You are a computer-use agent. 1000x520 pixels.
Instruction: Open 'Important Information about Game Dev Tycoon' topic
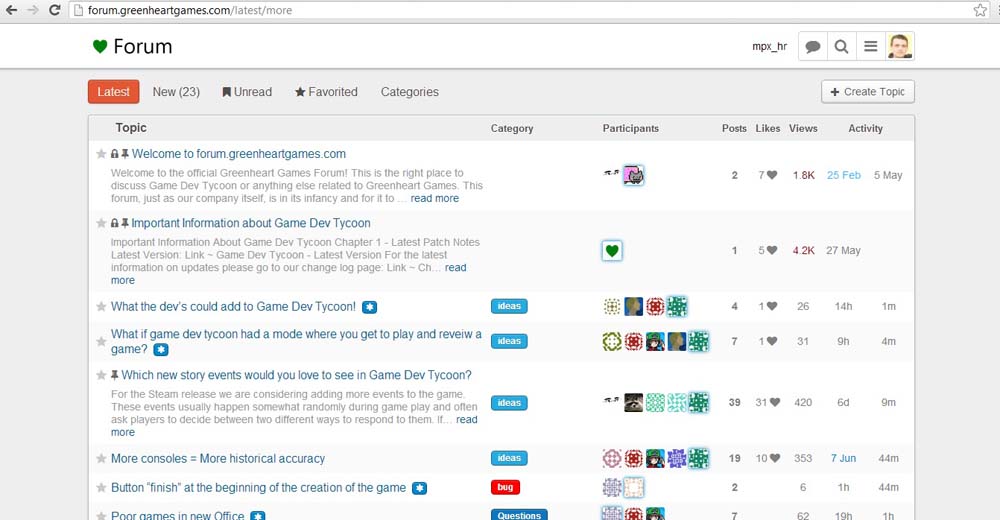[x=250, y=223]
